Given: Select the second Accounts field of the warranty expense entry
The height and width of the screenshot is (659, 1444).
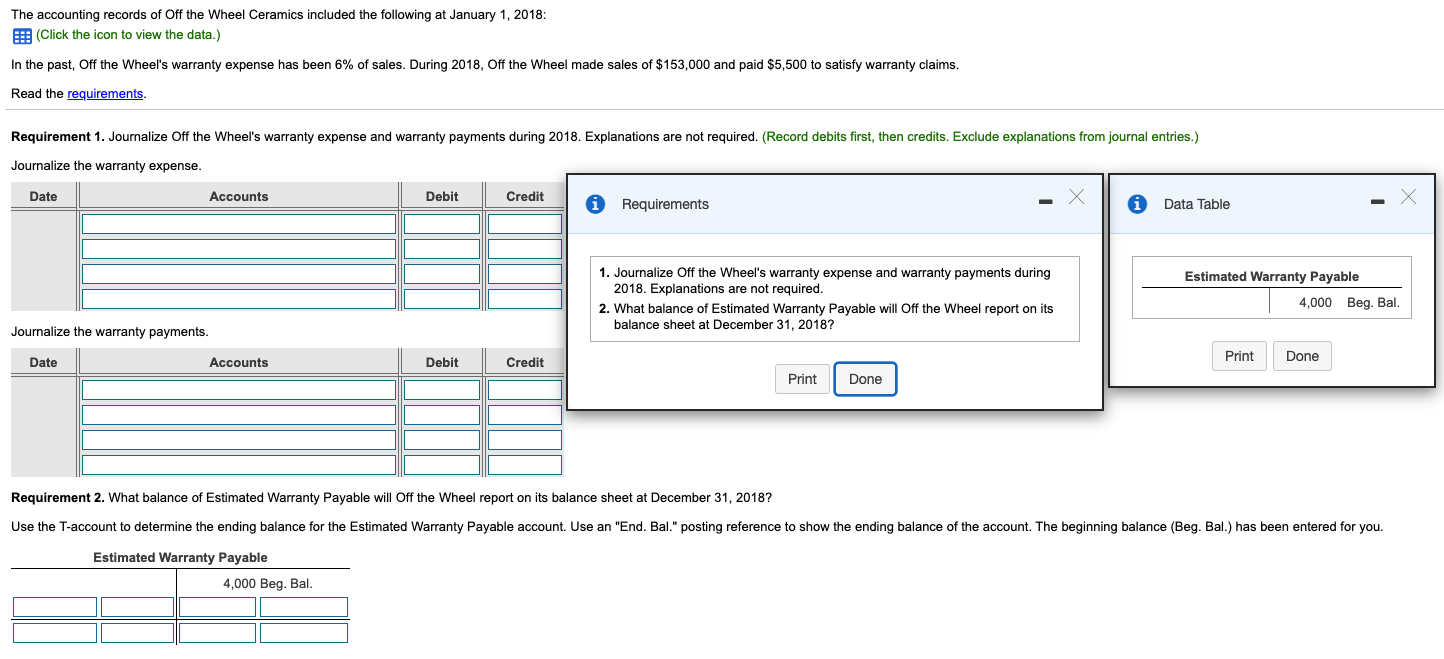Looking at the screenshot, I should point(238,248).
